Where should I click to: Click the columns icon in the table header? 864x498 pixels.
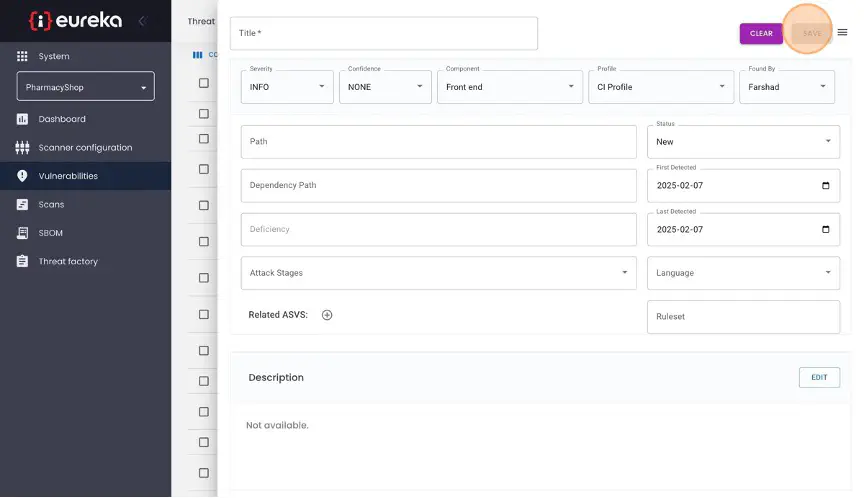coord(197,55)
